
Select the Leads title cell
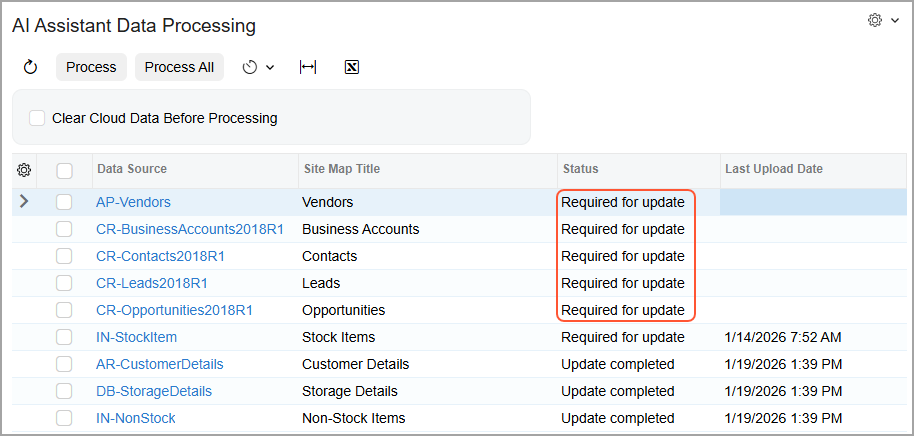[x=427, y=283]
